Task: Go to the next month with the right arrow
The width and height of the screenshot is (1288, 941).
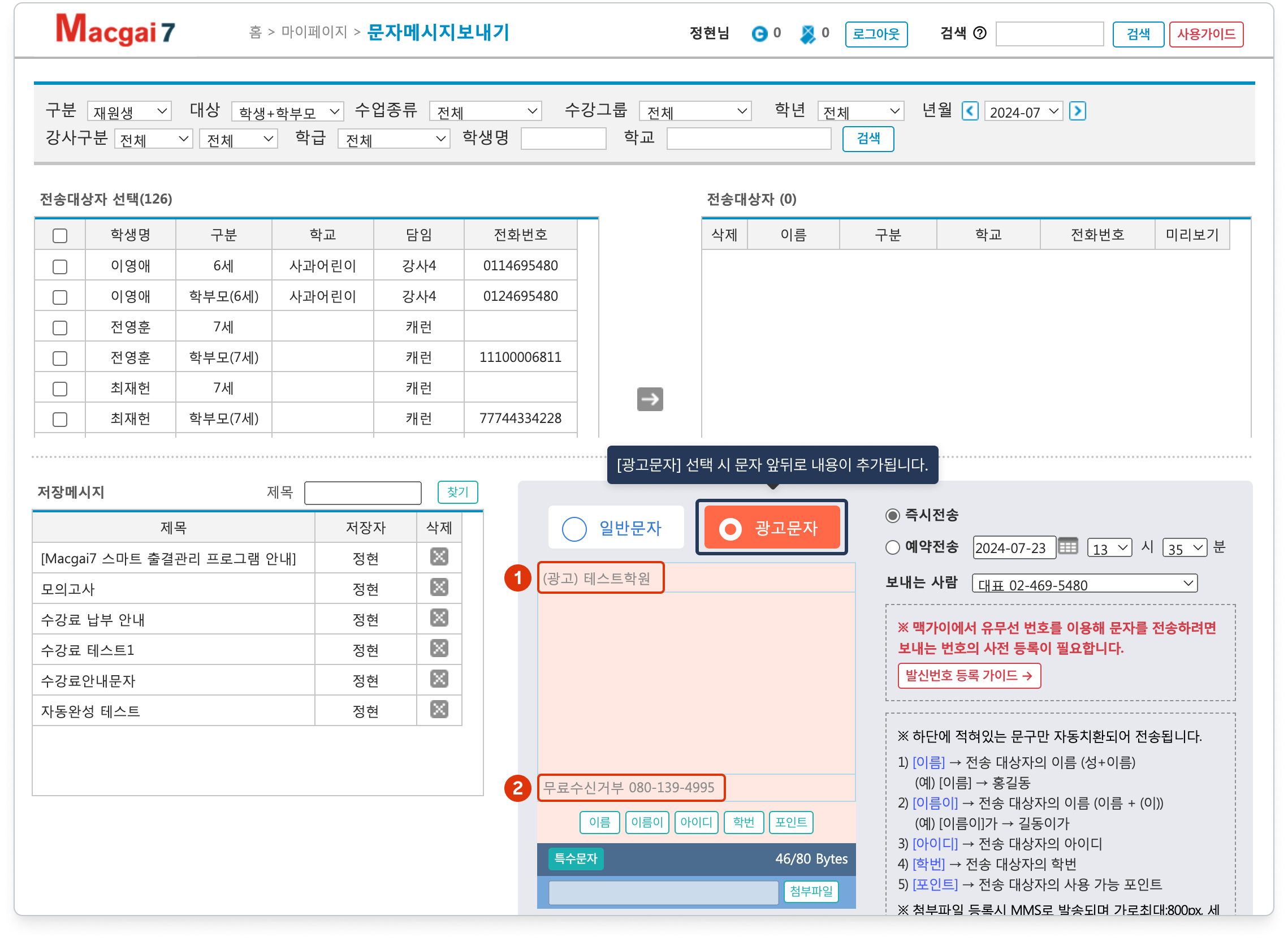Action: pos(1077,110)
